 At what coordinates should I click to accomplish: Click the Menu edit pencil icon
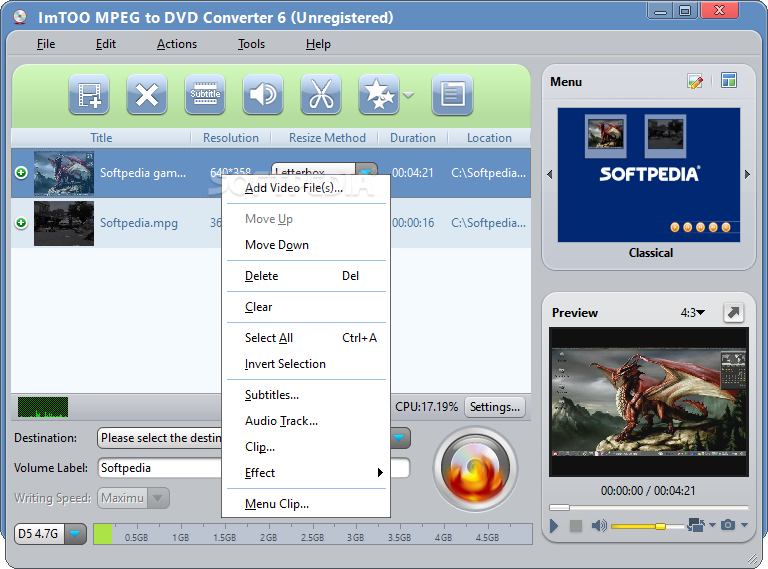(695, 81)
